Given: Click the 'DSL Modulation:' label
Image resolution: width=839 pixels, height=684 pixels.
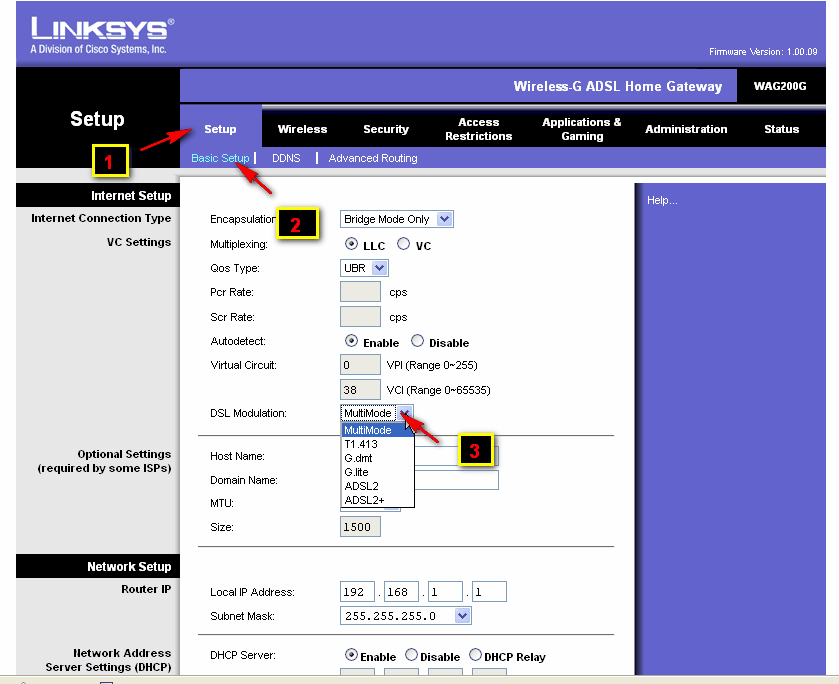Looking at the screenshot, I should tap(248, 413).
